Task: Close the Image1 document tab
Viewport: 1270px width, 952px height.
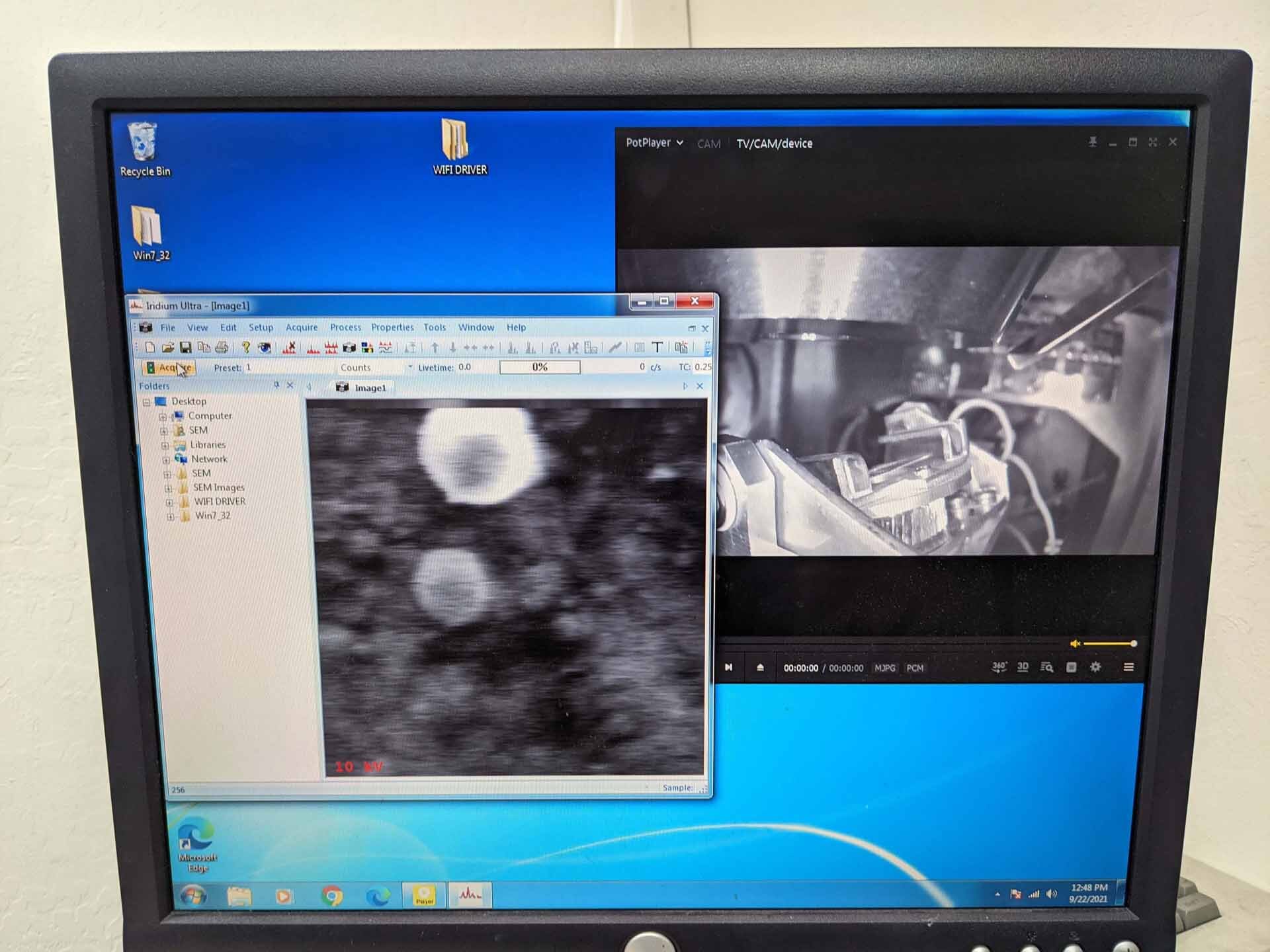Action: tap(700, 386)
